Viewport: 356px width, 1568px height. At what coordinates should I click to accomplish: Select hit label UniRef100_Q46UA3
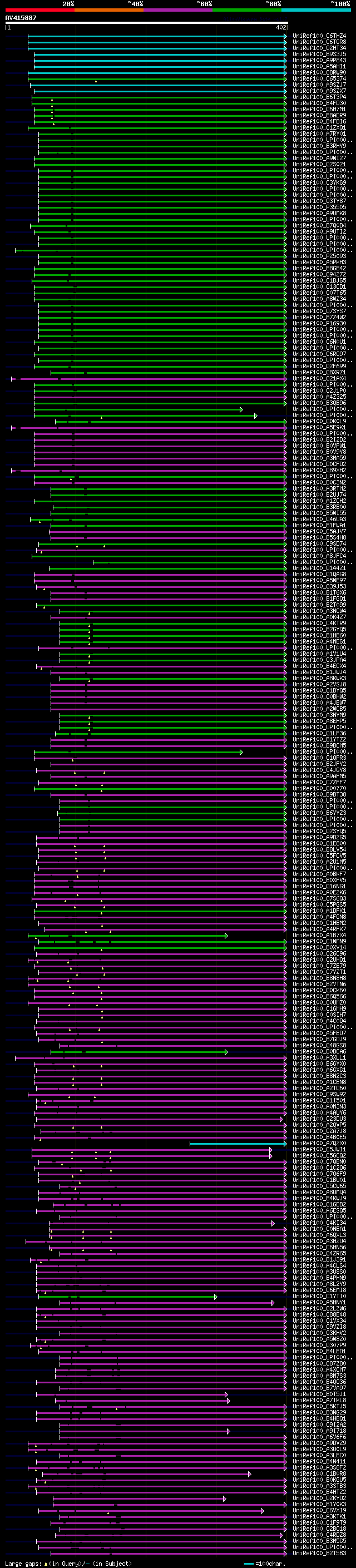point(319,519)
